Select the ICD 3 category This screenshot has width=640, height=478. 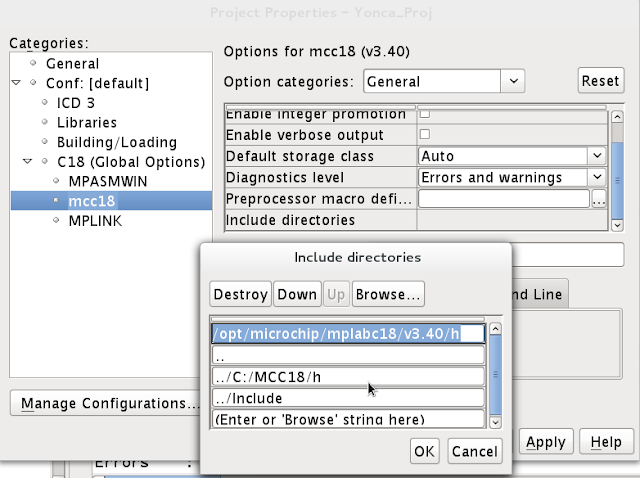(78, 102)
